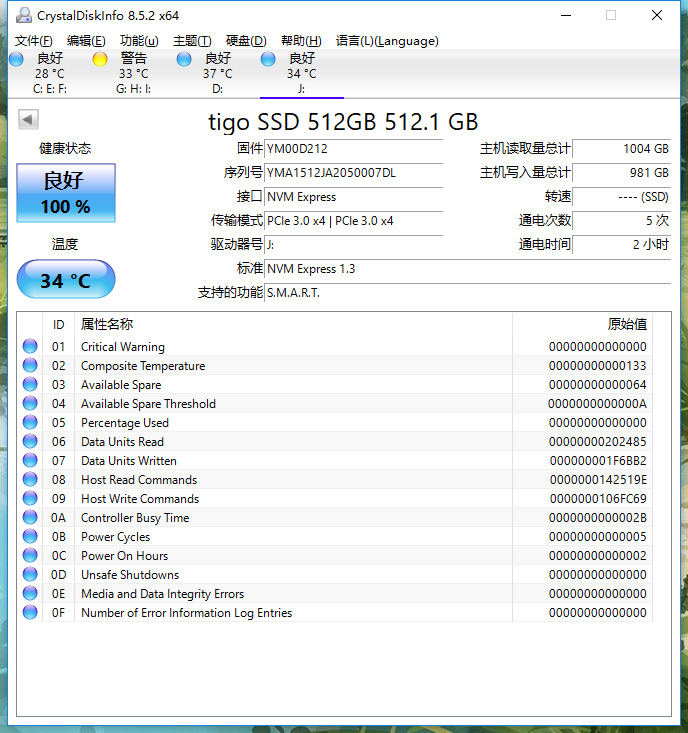Click the 良好 100% health status button
688x733 pixels.
66,193
